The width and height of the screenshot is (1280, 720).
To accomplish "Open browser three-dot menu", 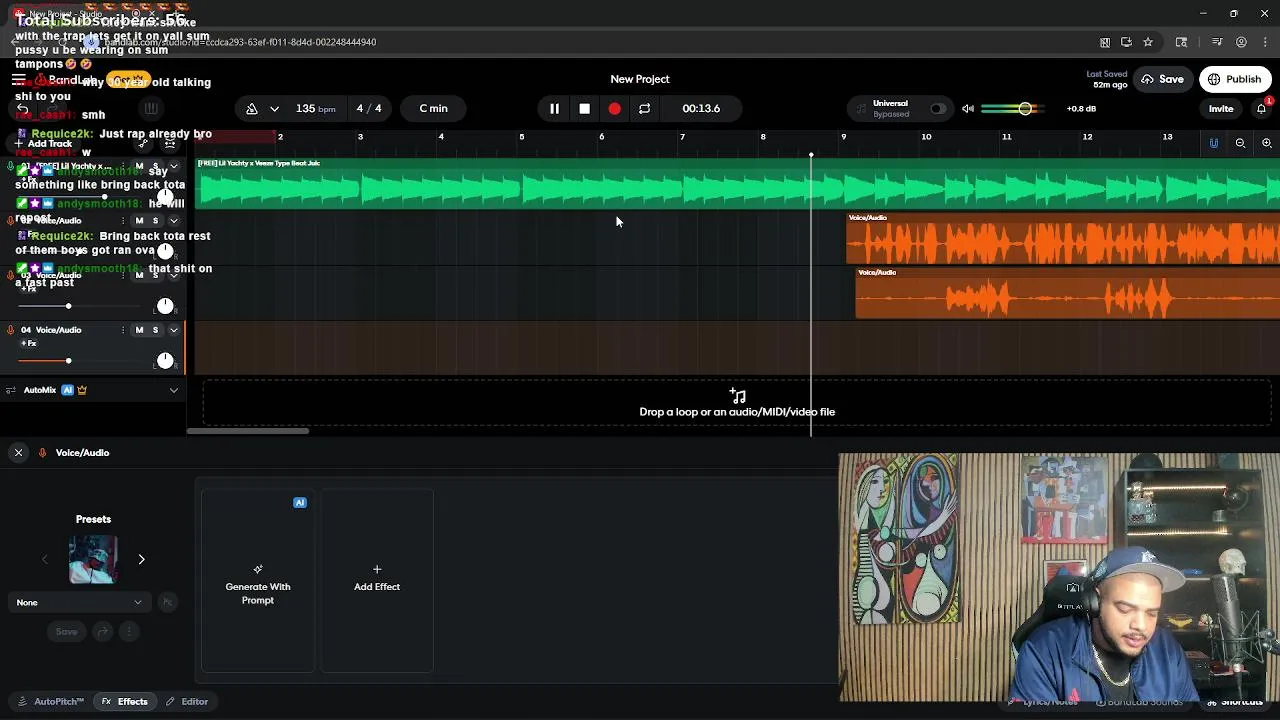I will 1265,42.
